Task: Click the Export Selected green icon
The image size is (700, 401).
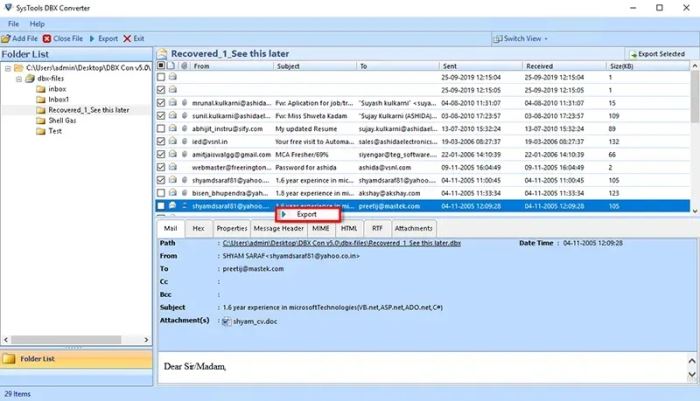Action: [633, 54]
